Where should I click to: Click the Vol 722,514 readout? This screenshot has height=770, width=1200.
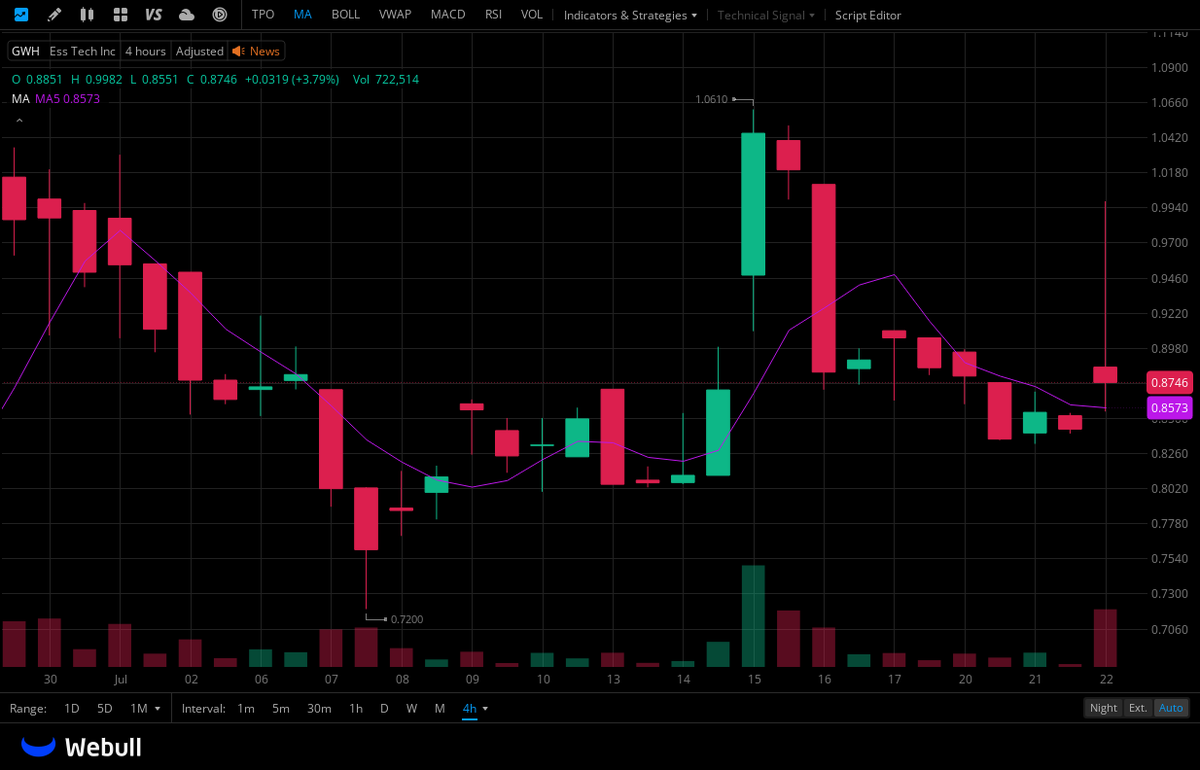pos(386,79)
